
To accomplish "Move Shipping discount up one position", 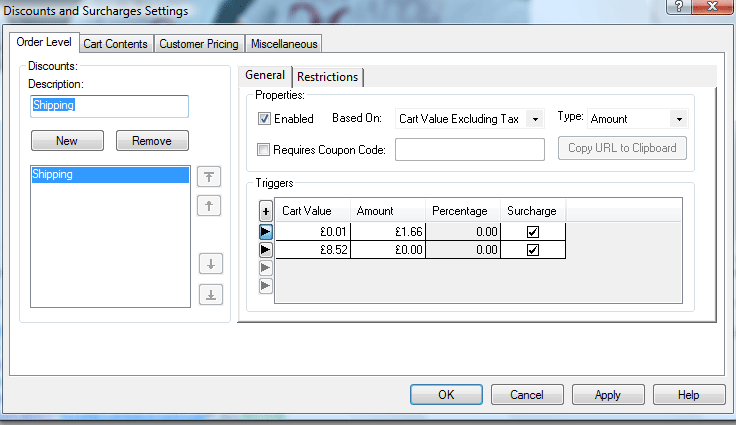I will point(210,206).
